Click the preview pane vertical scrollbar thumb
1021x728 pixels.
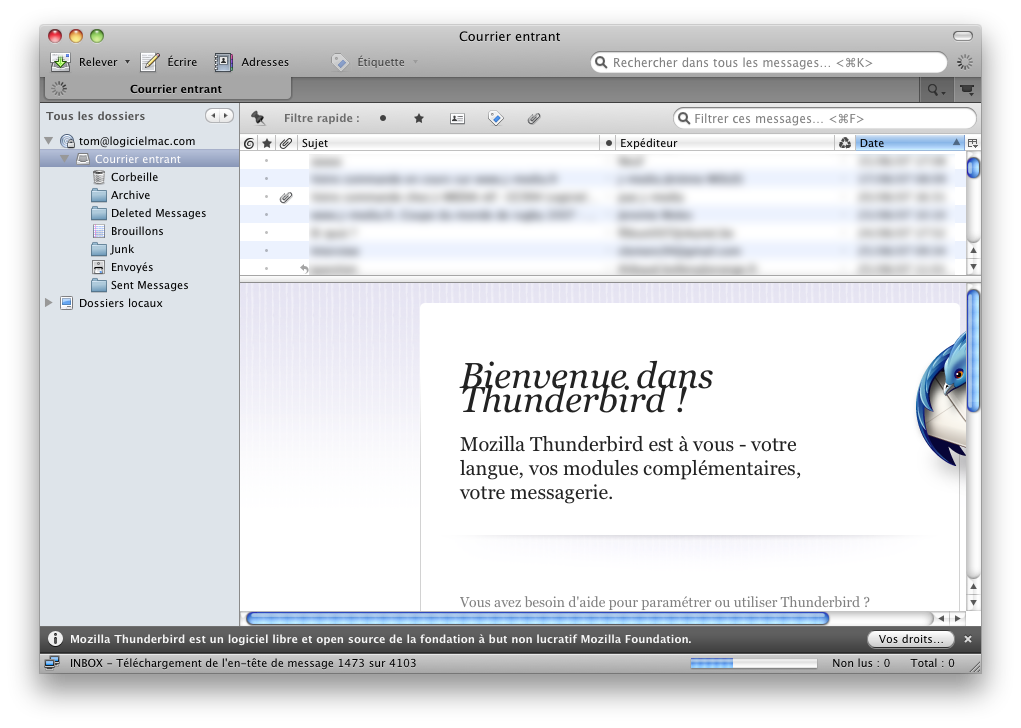point(973,350)
